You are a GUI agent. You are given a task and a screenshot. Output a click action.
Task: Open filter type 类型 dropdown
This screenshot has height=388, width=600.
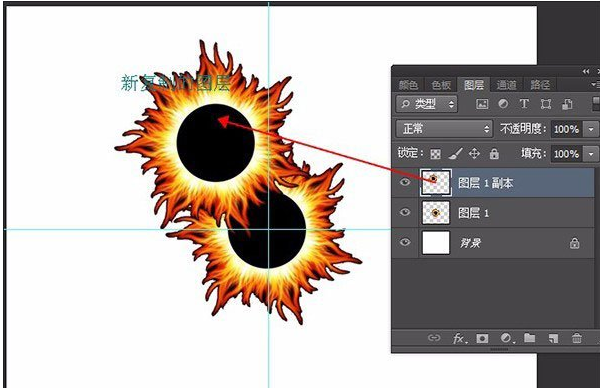tap(426, 104)
